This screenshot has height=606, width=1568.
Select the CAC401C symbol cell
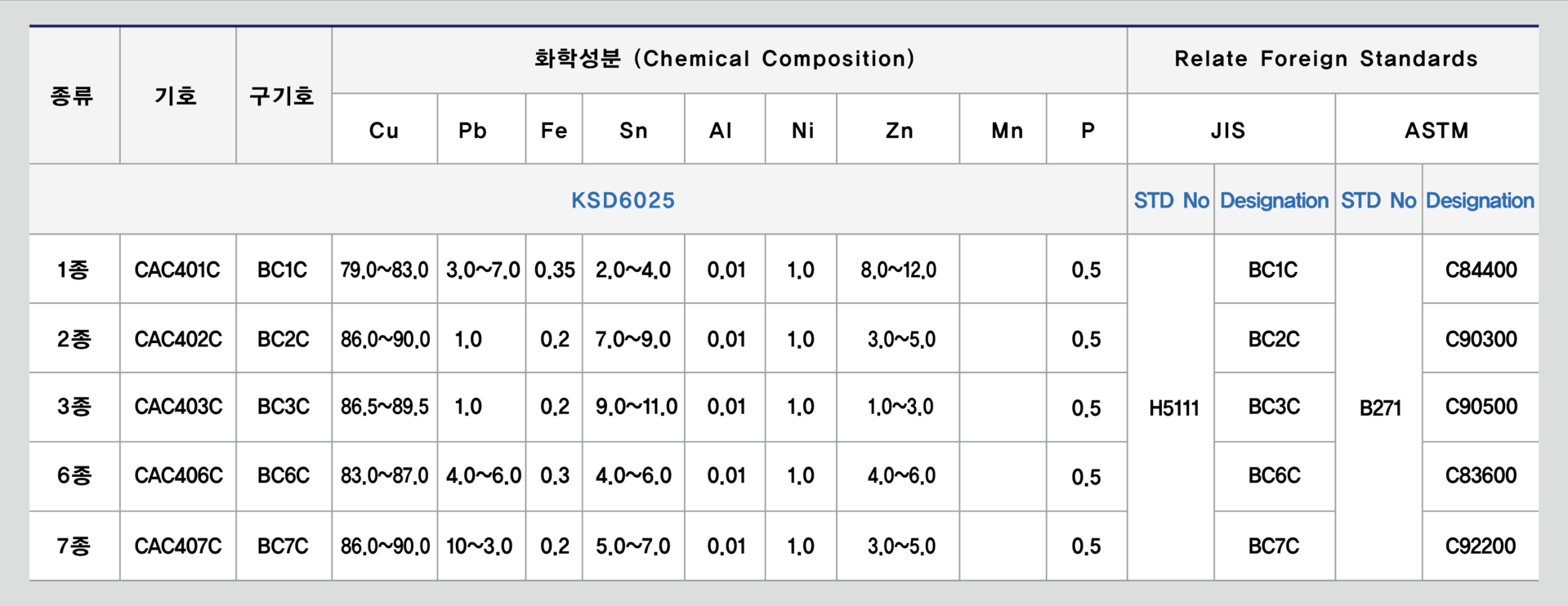[x=177, y=270]
